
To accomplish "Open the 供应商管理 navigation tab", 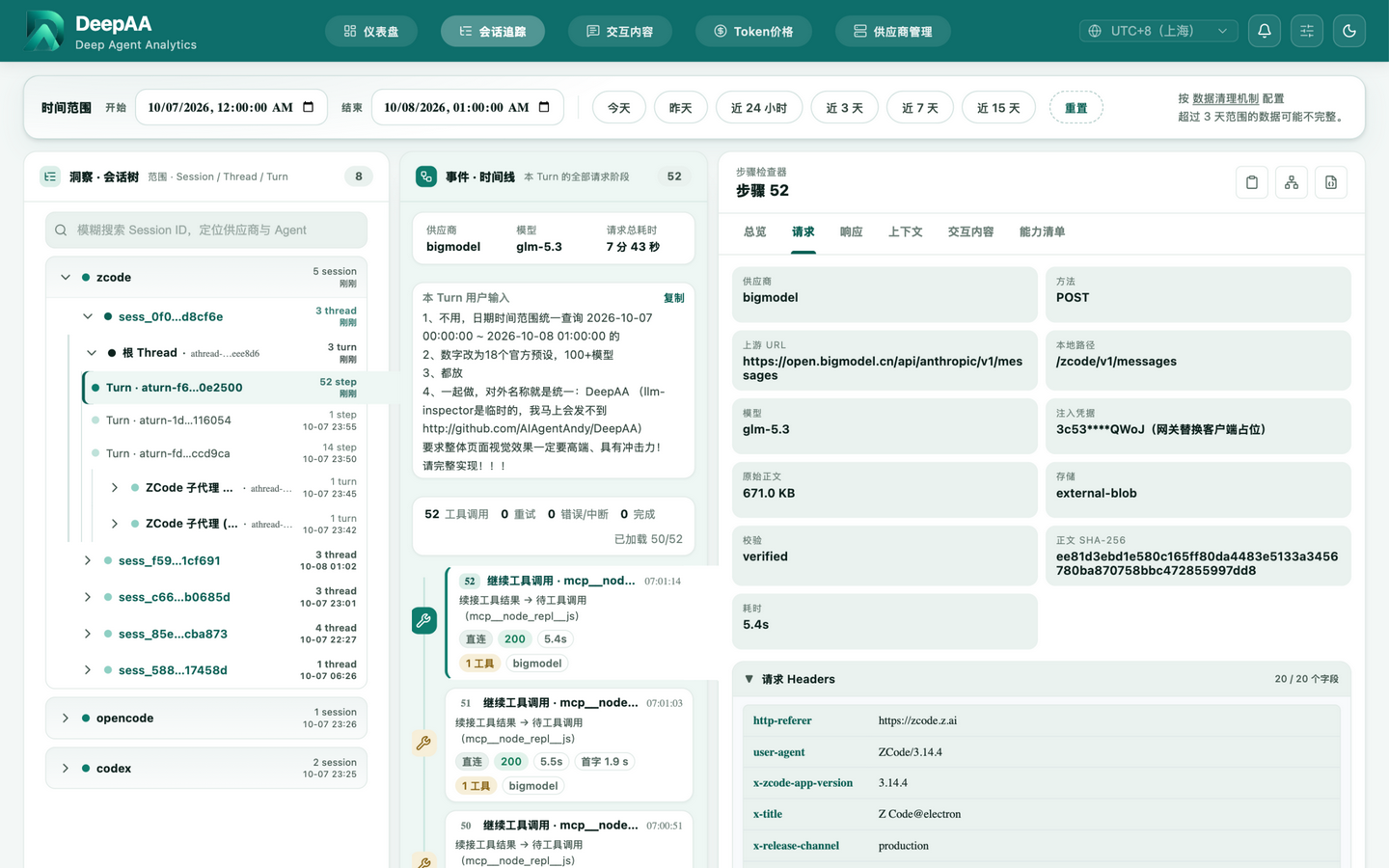I will click(x=892, y=31).
